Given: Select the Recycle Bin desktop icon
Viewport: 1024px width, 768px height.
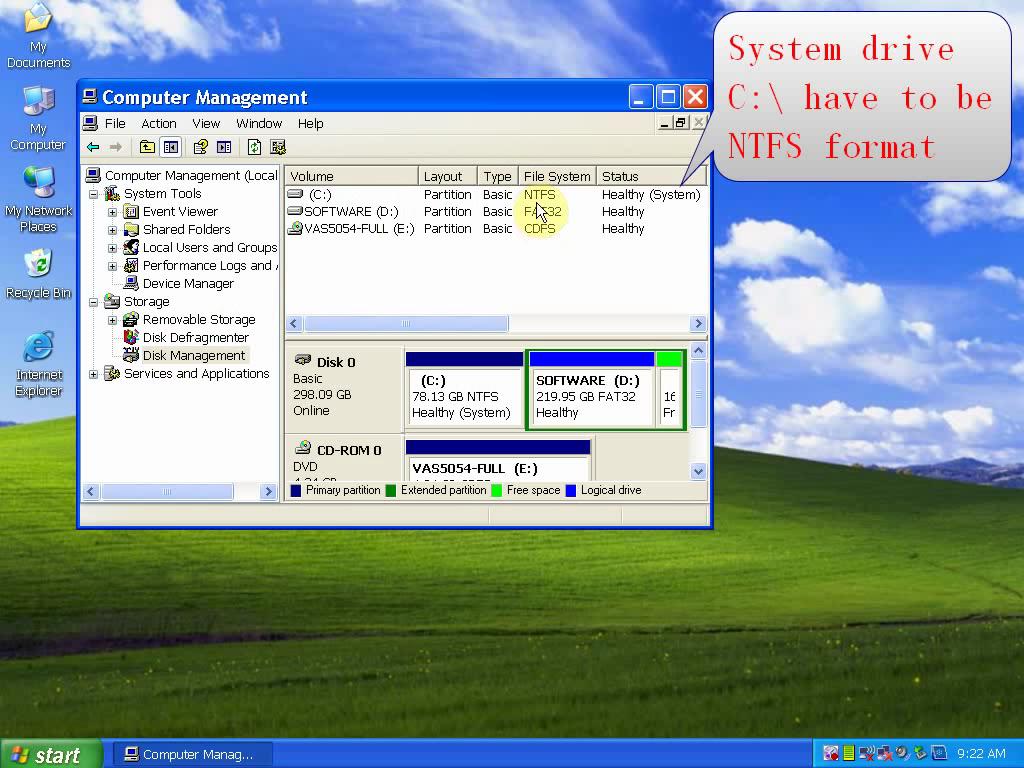Looking at the screenshot, I should tap(38, 266).
